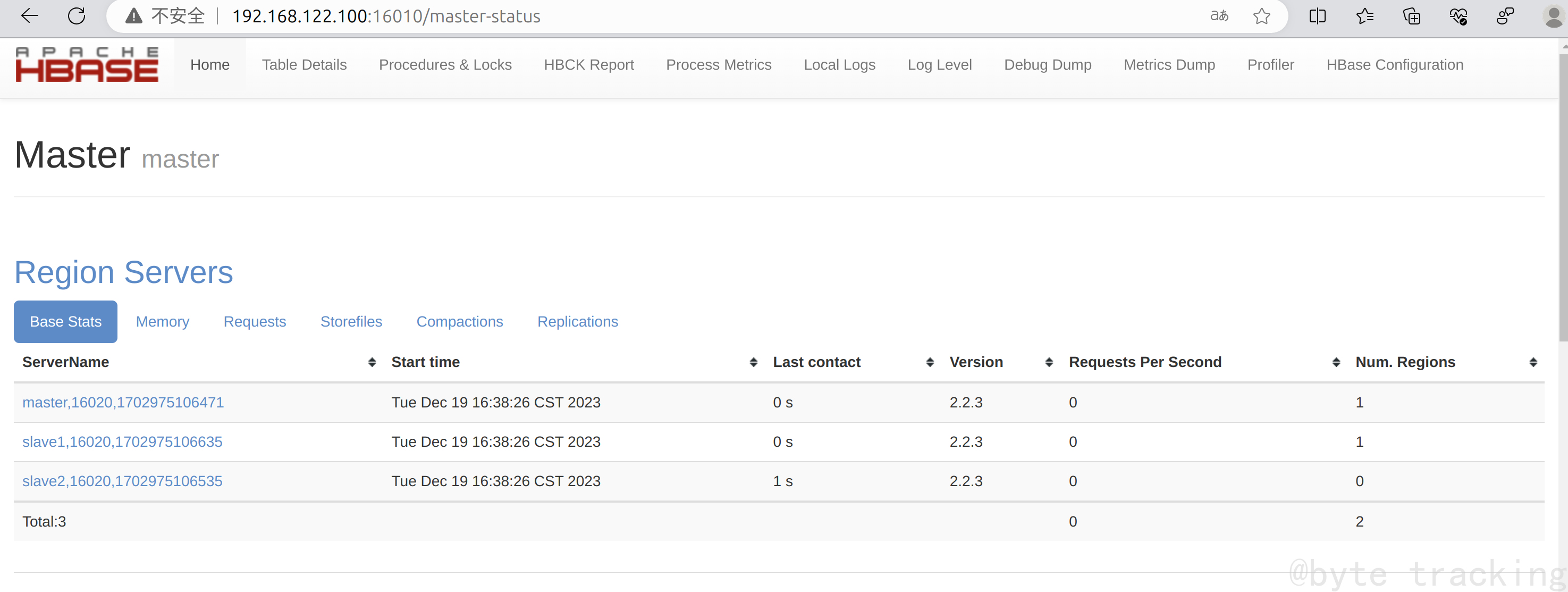Open split screen view icon
This screenshot has height=592, width=1568.
click(1317, 16)
